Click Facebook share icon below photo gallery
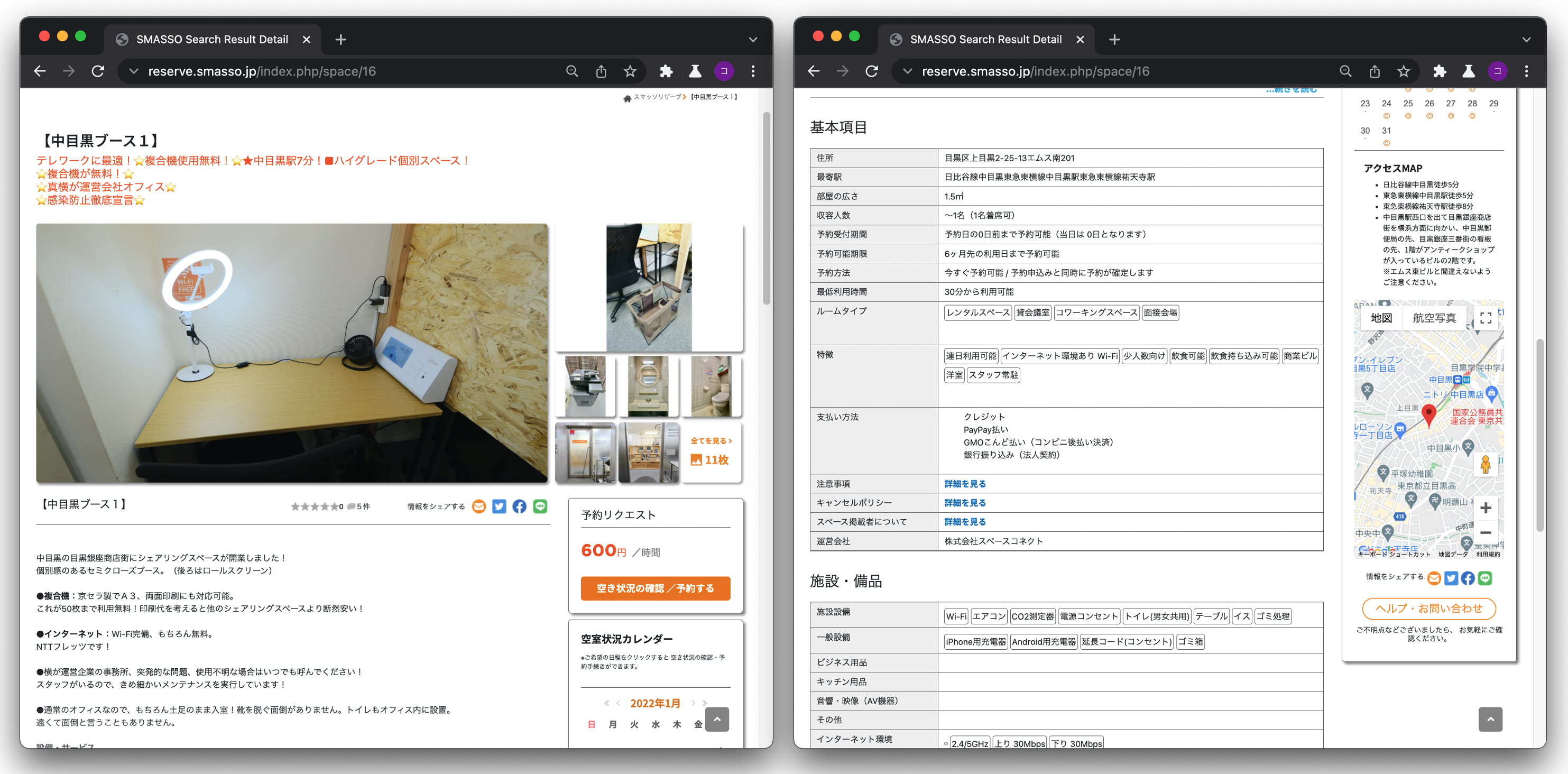Image resolution: width=1568 pixels, height=774 pixels. click(x=519, y=506)
